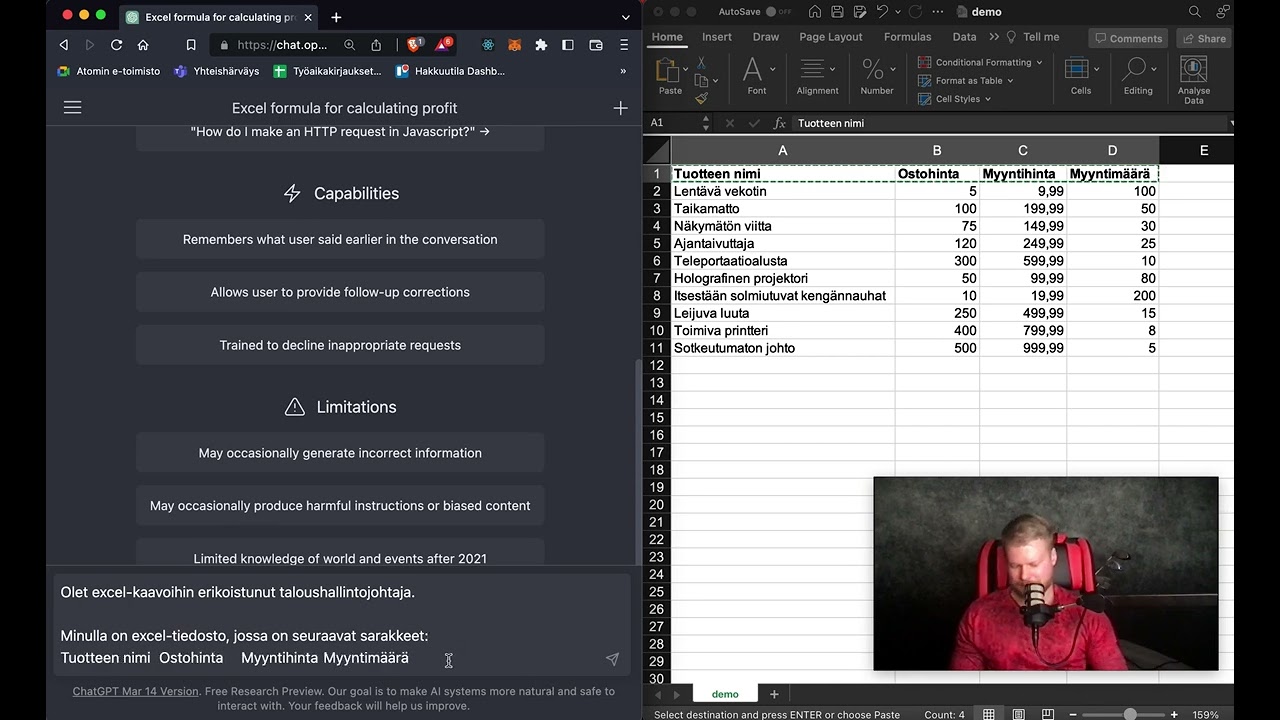
Task: Click the Excel search magnifier icon
Action: pos(1195,12)
